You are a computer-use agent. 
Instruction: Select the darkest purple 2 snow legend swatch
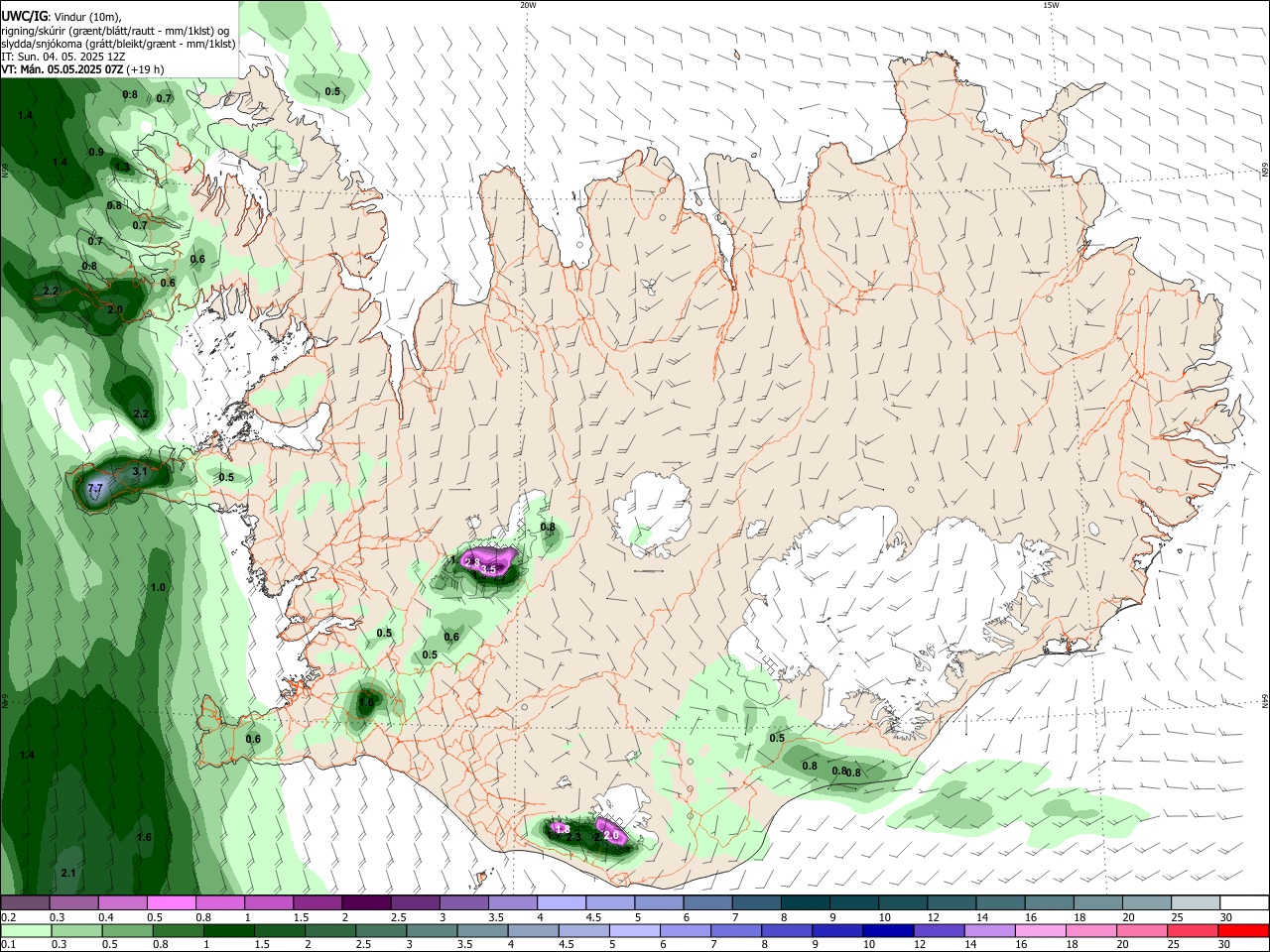[x=365, y=903]
